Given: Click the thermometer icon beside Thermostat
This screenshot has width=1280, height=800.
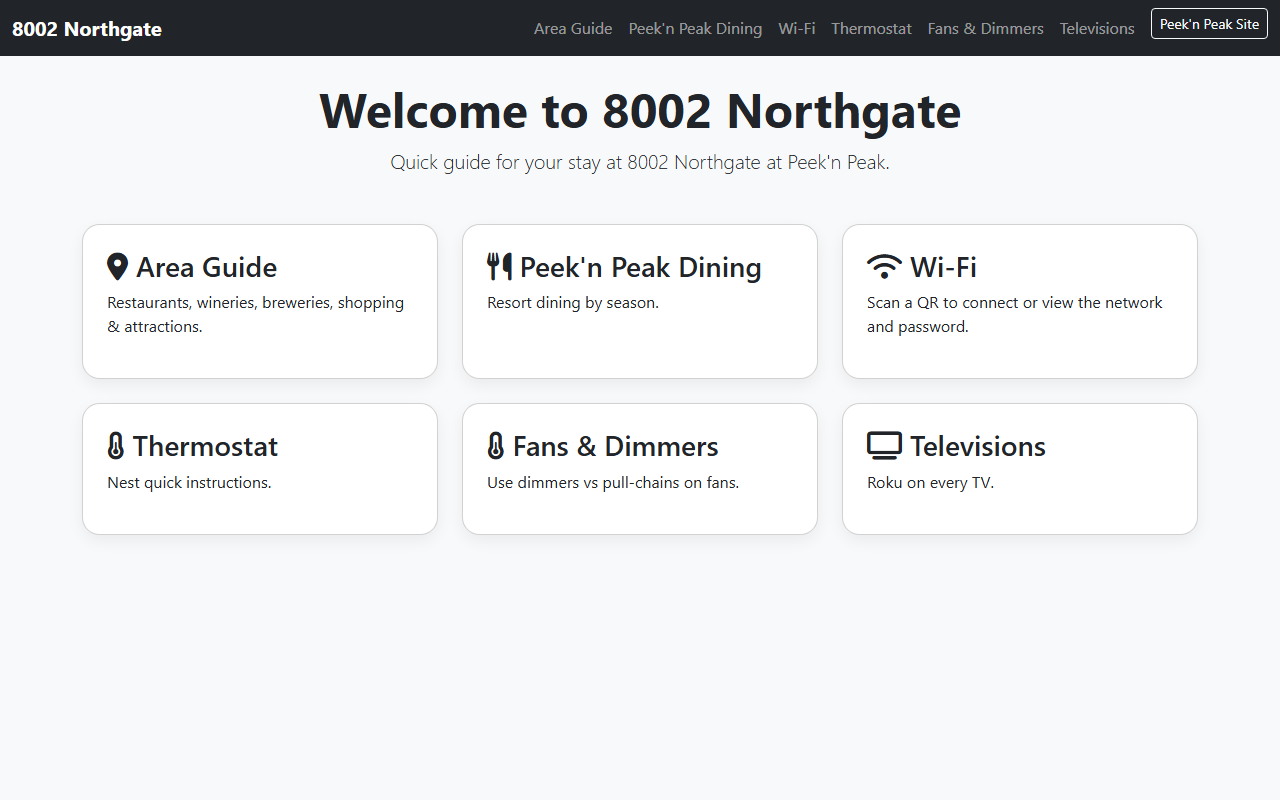Looking at the screenshot, I should (116, 446).
